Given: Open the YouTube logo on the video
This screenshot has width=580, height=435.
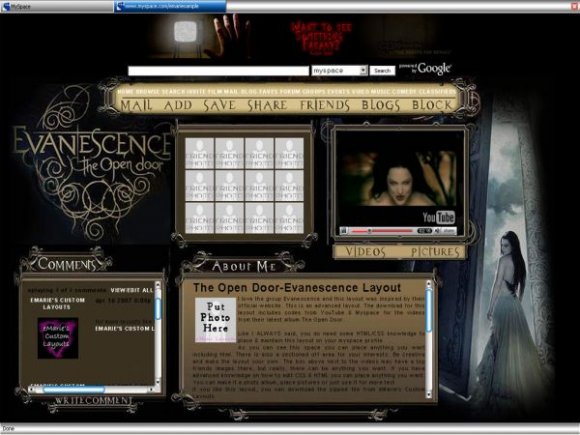Looking at the screenshot, I should point(439,218).
